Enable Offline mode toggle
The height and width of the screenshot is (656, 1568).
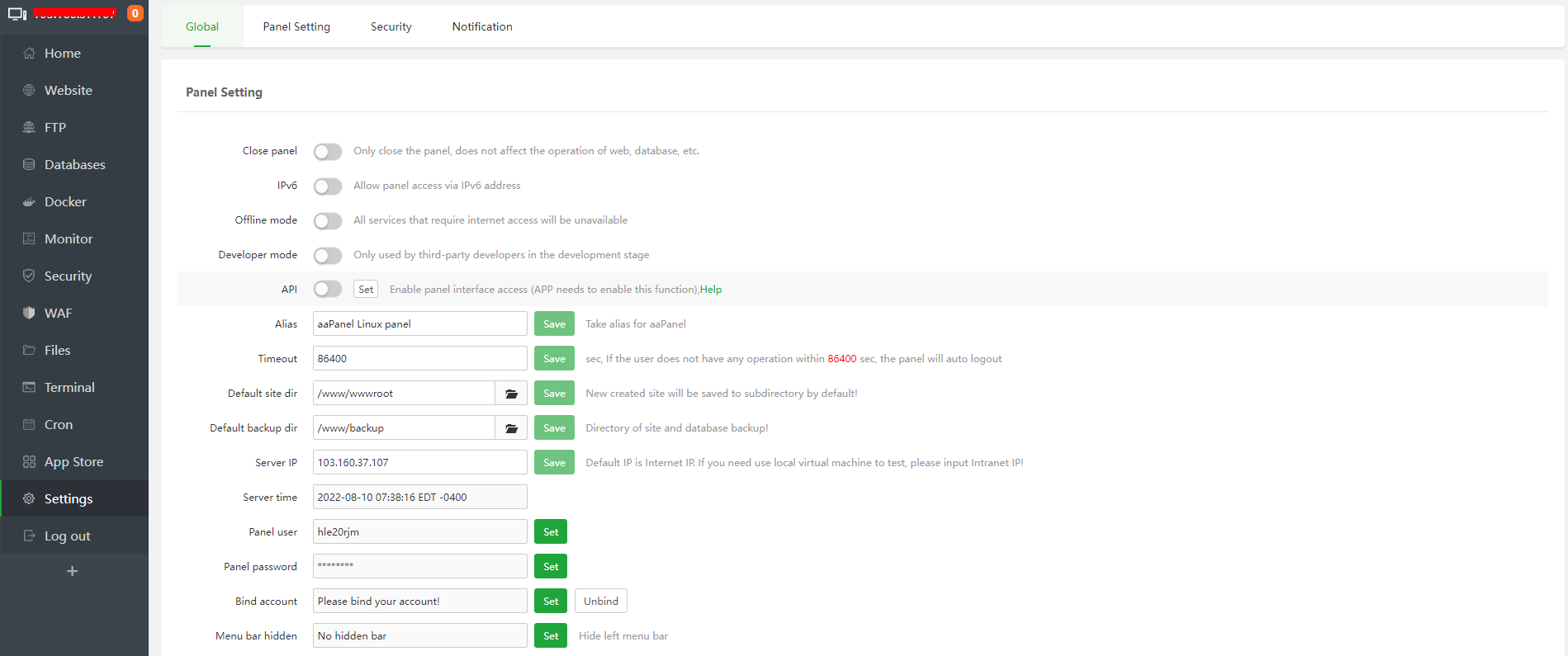coord(328,221)
